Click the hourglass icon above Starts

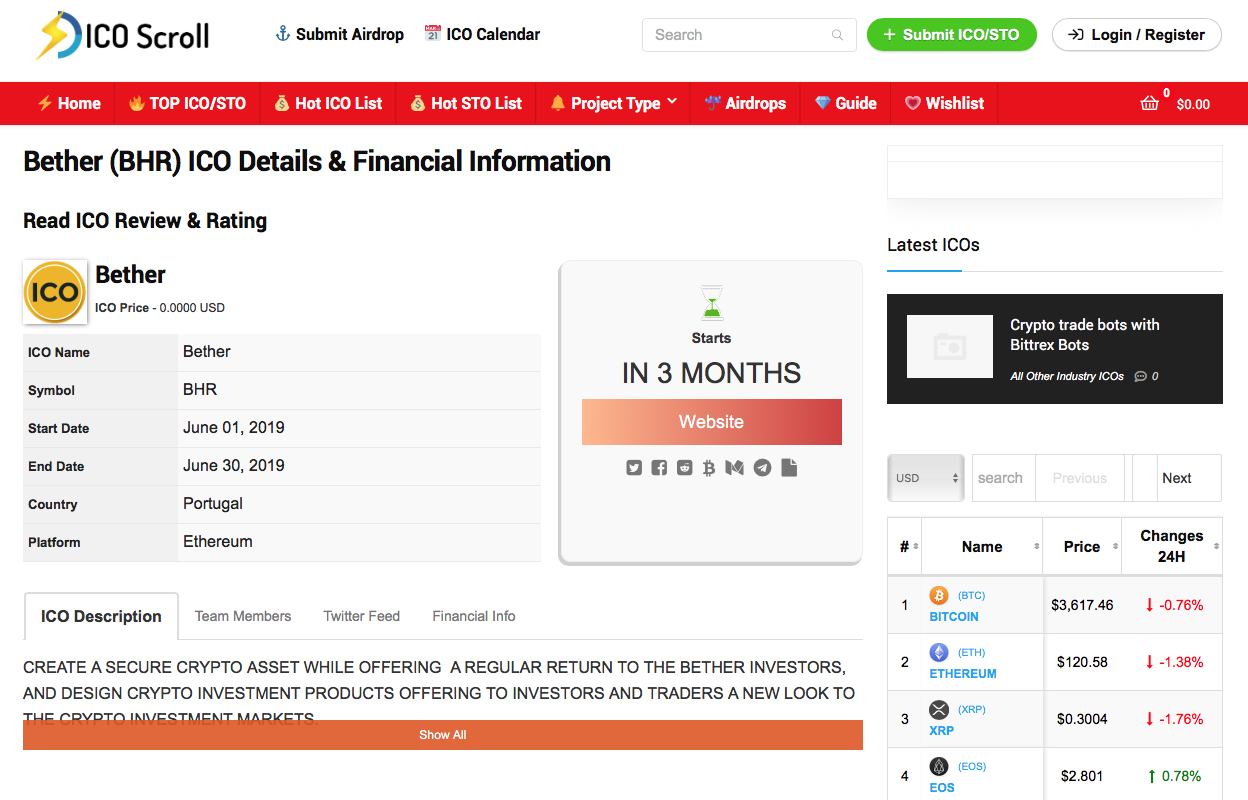711,302
